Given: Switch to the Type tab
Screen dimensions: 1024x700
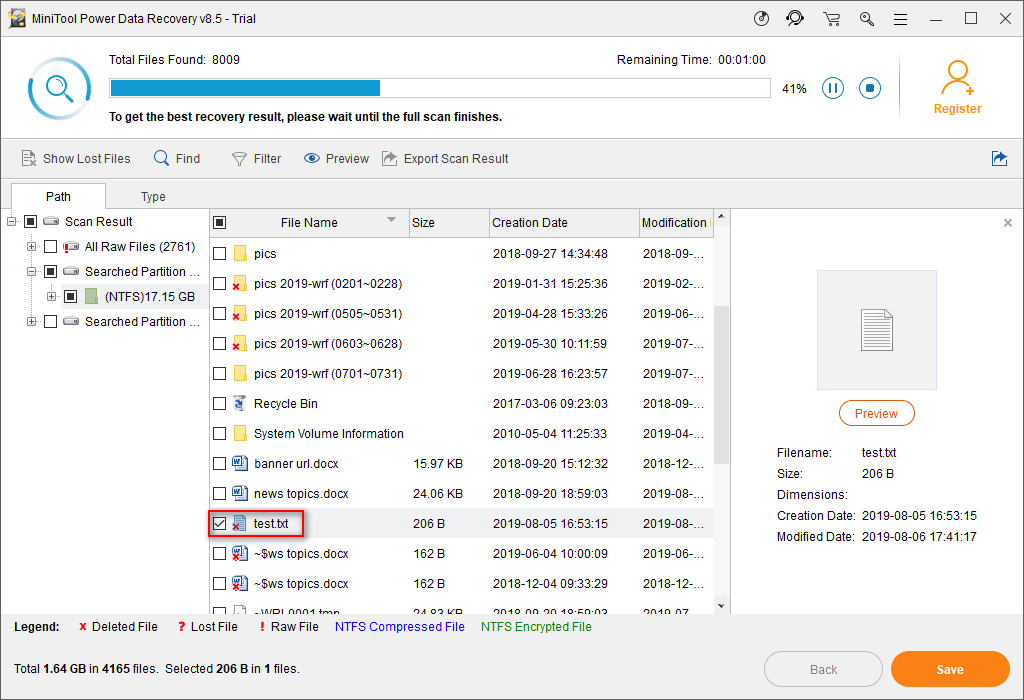Looking at the screenshot, I should pos(153,197).
